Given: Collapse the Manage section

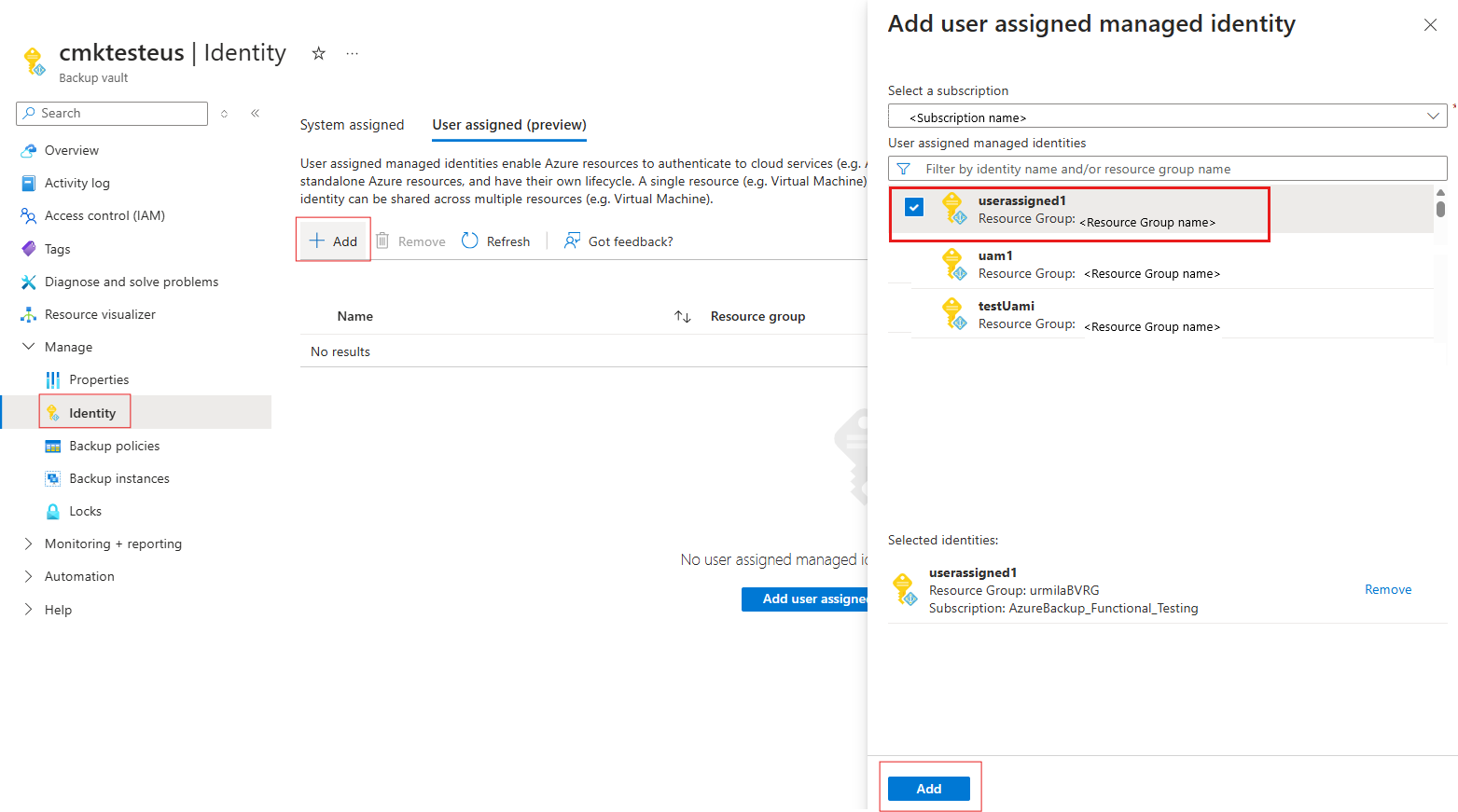Looking at the screenshot, I should coord(28,347).
